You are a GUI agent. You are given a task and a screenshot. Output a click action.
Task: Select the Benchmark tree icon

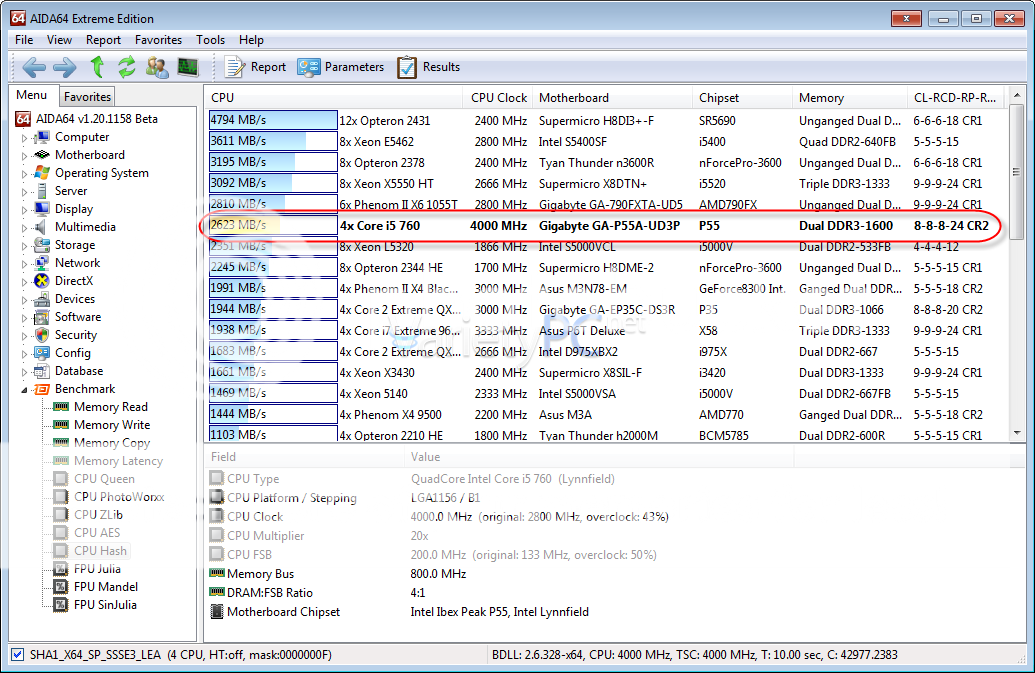click(x=42, y=389)
